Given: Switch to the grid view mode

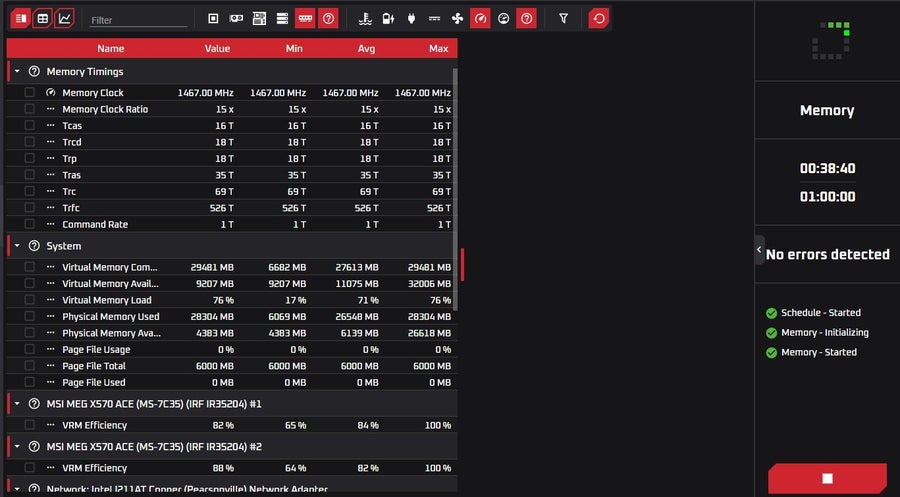Looking at the screenshot, I should (42, 19).
